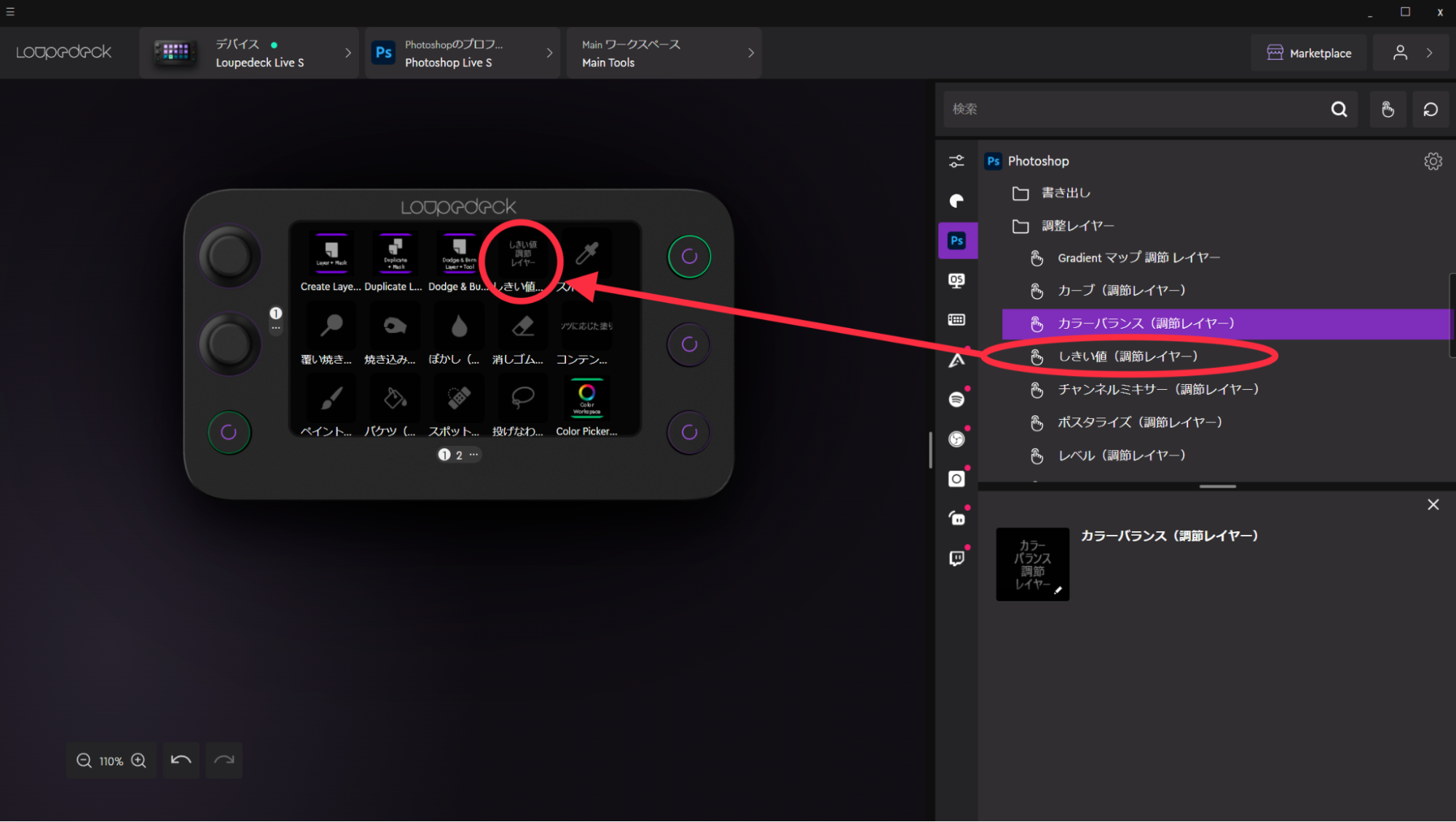1456x822 pixels.
Task: Edit the カラーバランス action icon thumbnail
Action: (x=1032, y=565)
